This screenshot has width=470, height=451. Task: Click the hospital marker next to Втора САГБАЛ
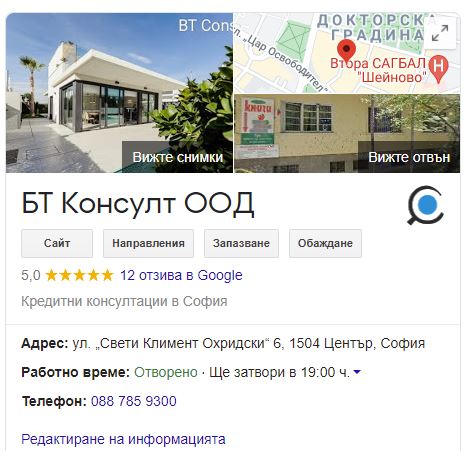coord(439,69)
